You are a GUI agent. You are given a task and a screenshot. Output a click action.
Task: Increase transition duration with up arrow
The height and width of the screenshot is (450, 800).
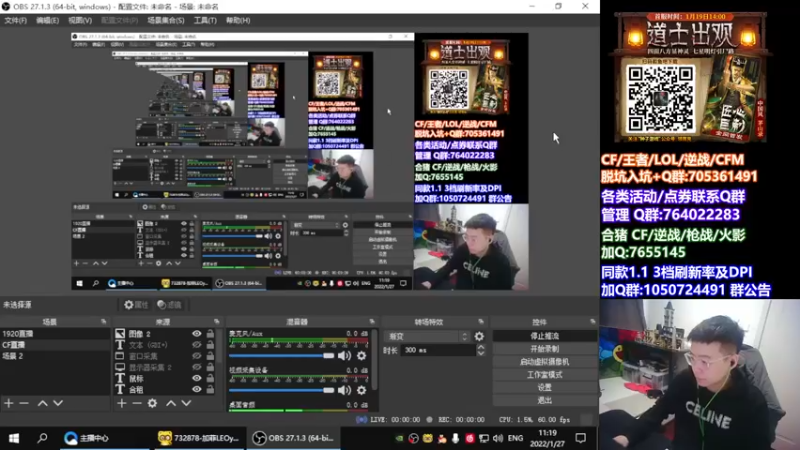tap(481, 347)
